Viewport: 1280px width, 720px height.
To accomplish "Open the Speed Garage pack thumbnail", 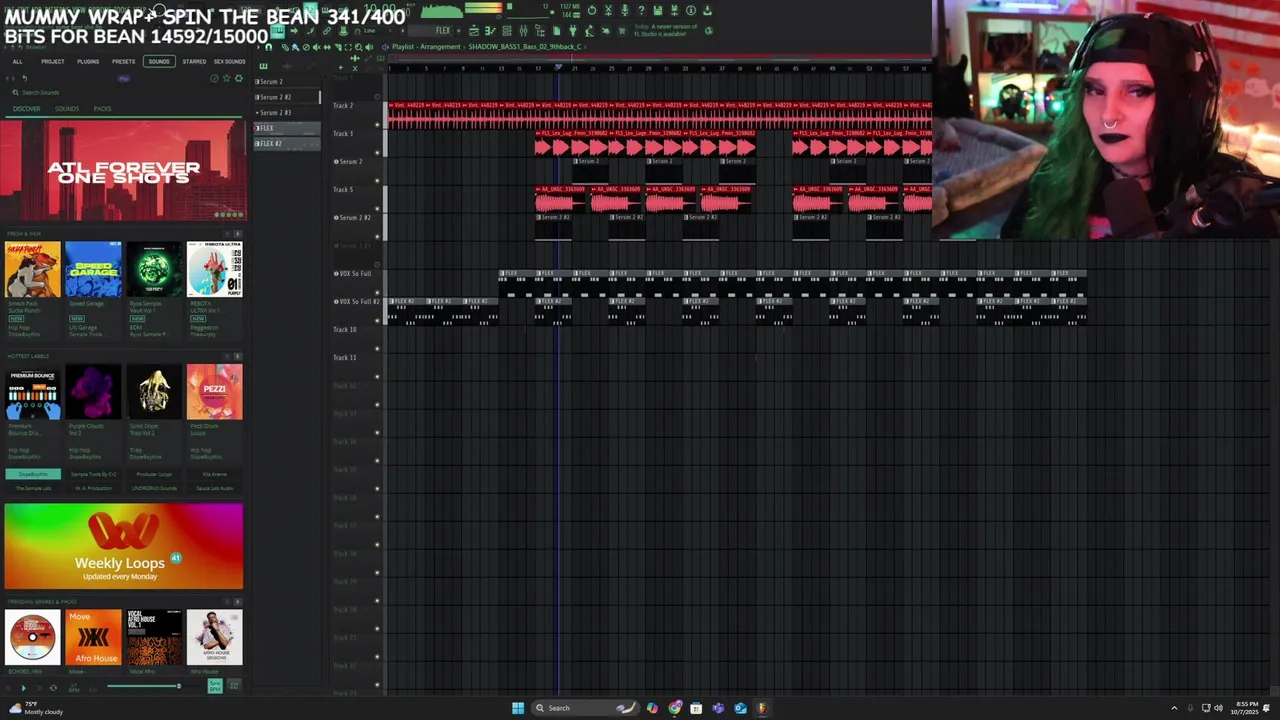I will click(93, 269).
